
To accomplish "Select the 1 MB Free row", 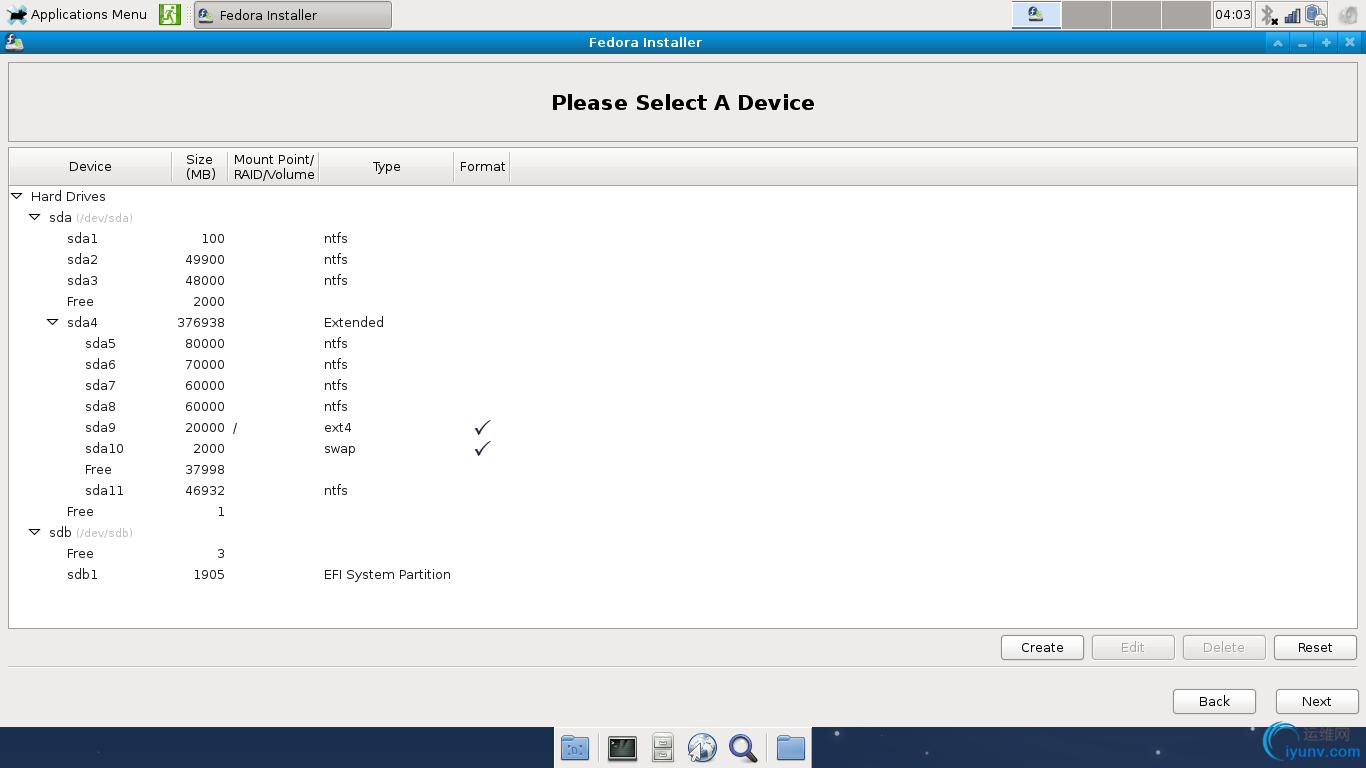I will [683, 511].
